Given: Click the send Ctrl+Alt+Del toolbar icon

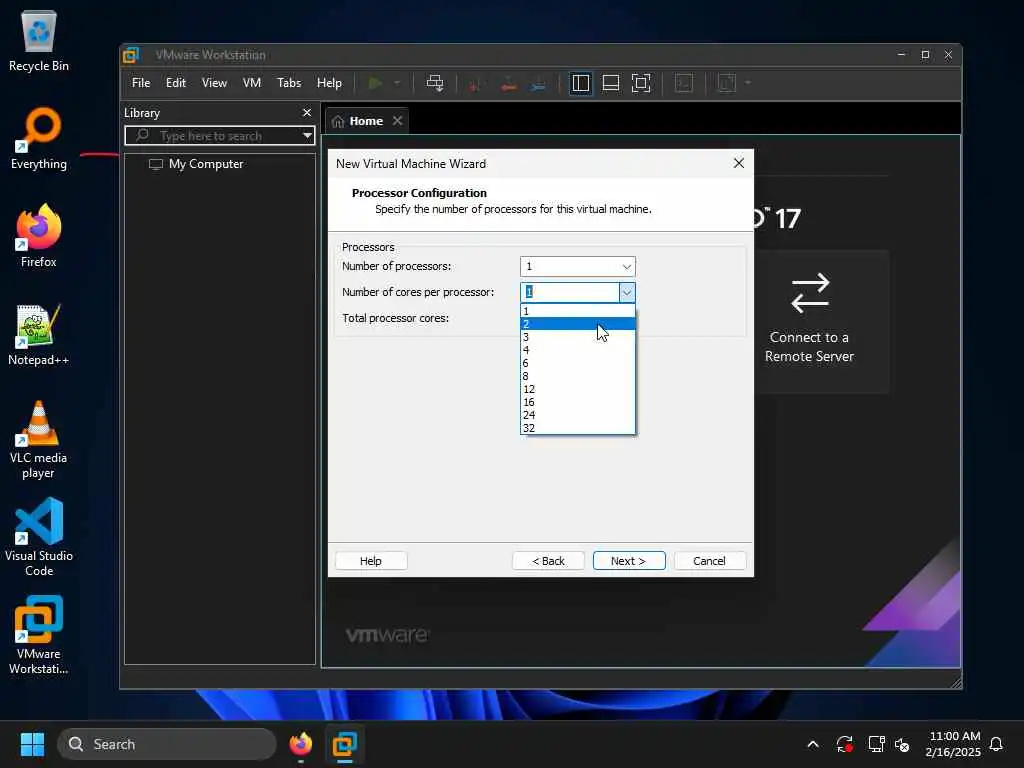Looking at the screenshot, I should pos(435,83).
